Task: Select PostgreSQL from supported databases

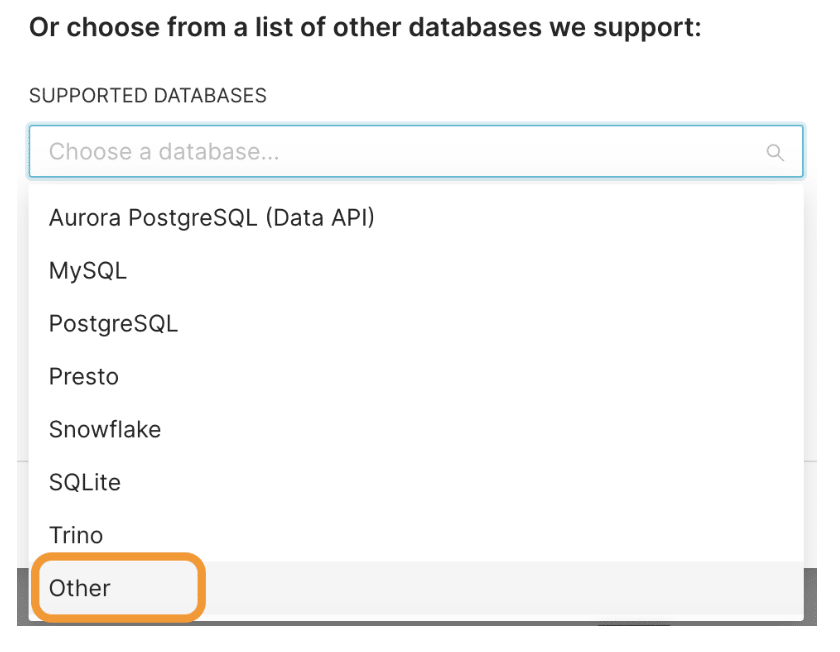Action: (416, 324)
